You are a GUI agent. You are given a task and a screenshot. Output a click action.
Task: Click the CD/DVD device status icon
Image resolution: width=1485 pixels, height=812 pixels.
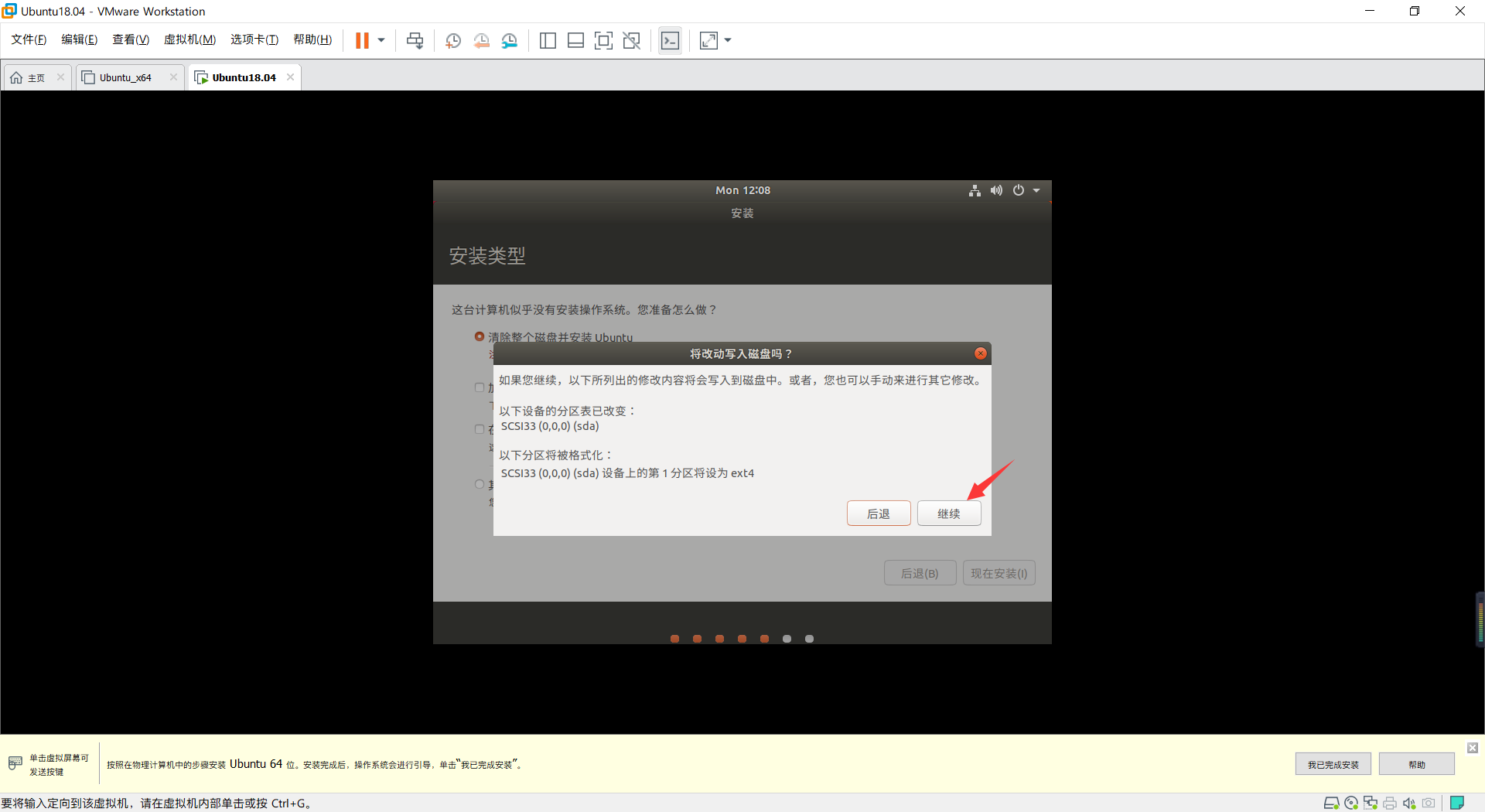(1351, 803)
